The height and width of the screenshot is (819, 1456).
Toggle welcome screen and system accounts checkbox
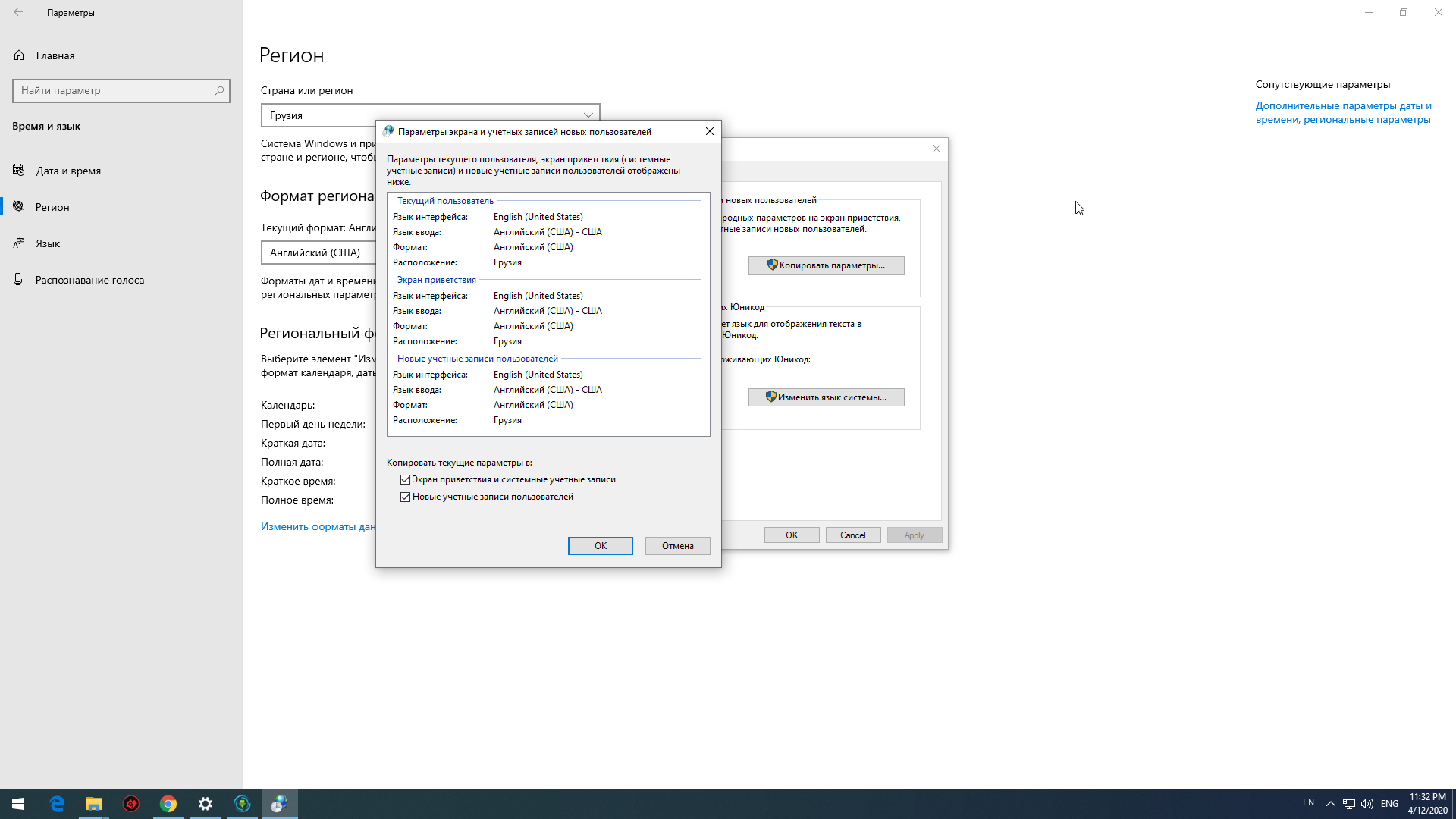coord(406,479)
